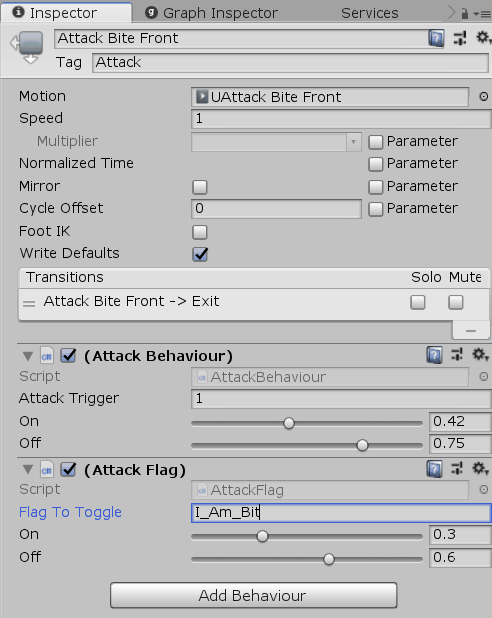Open presets for Attack Flag
This screenshot has width=492, height=618.
tap(457, 469)
